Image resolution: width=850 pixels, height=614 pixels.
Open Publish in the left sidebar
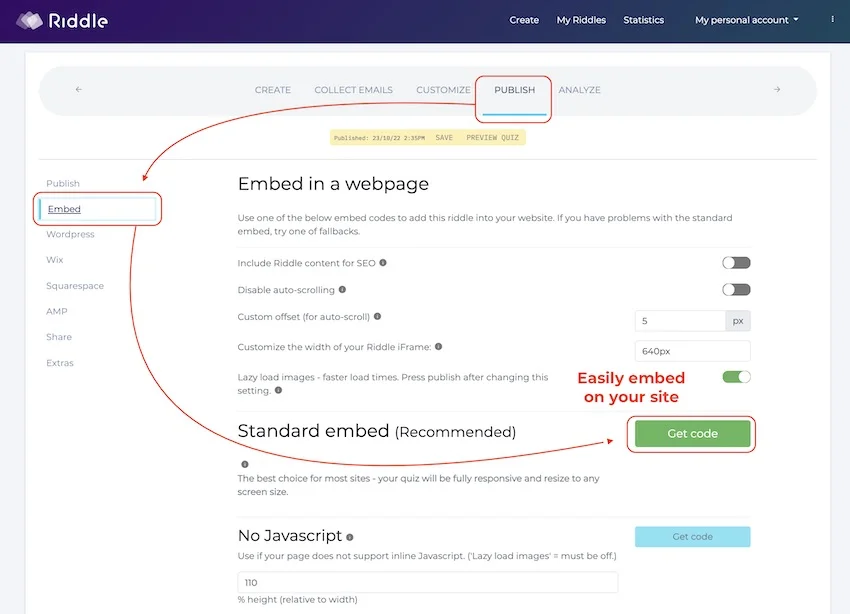pos(63,183)
